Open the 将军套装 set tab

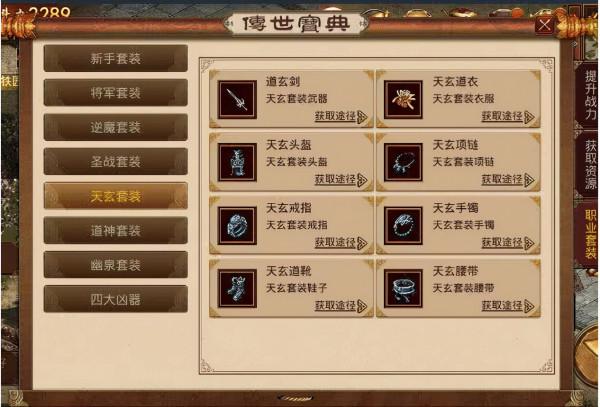click(116, 93)
